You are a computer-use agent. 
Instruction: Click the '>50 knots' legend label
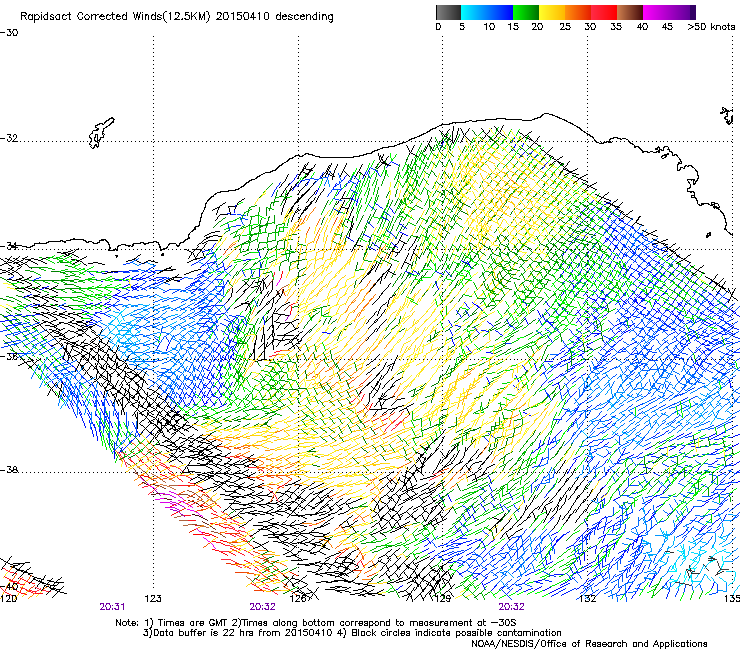click(711, 27)
